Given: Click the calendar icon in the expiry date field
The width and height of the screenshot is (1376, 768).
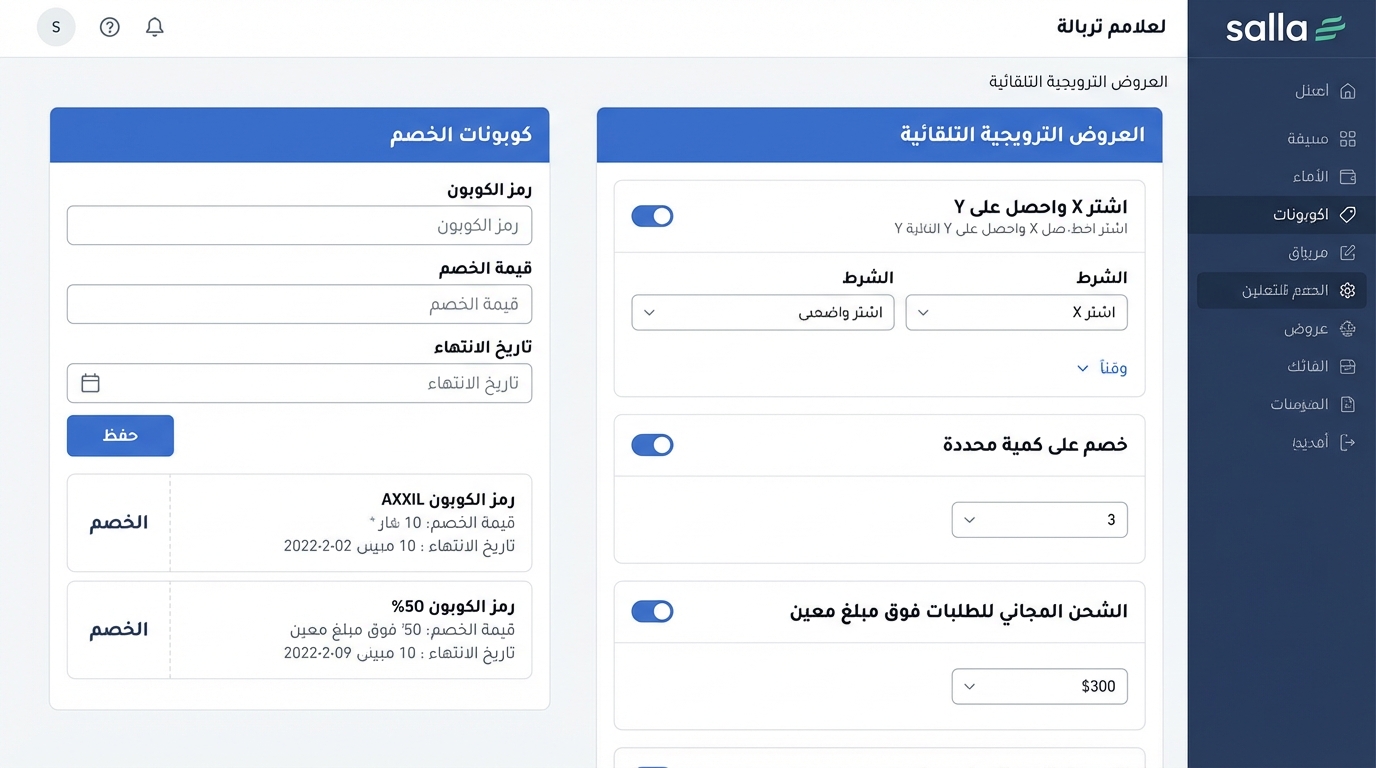Looking at the screenshot, I should coord(90,383).
